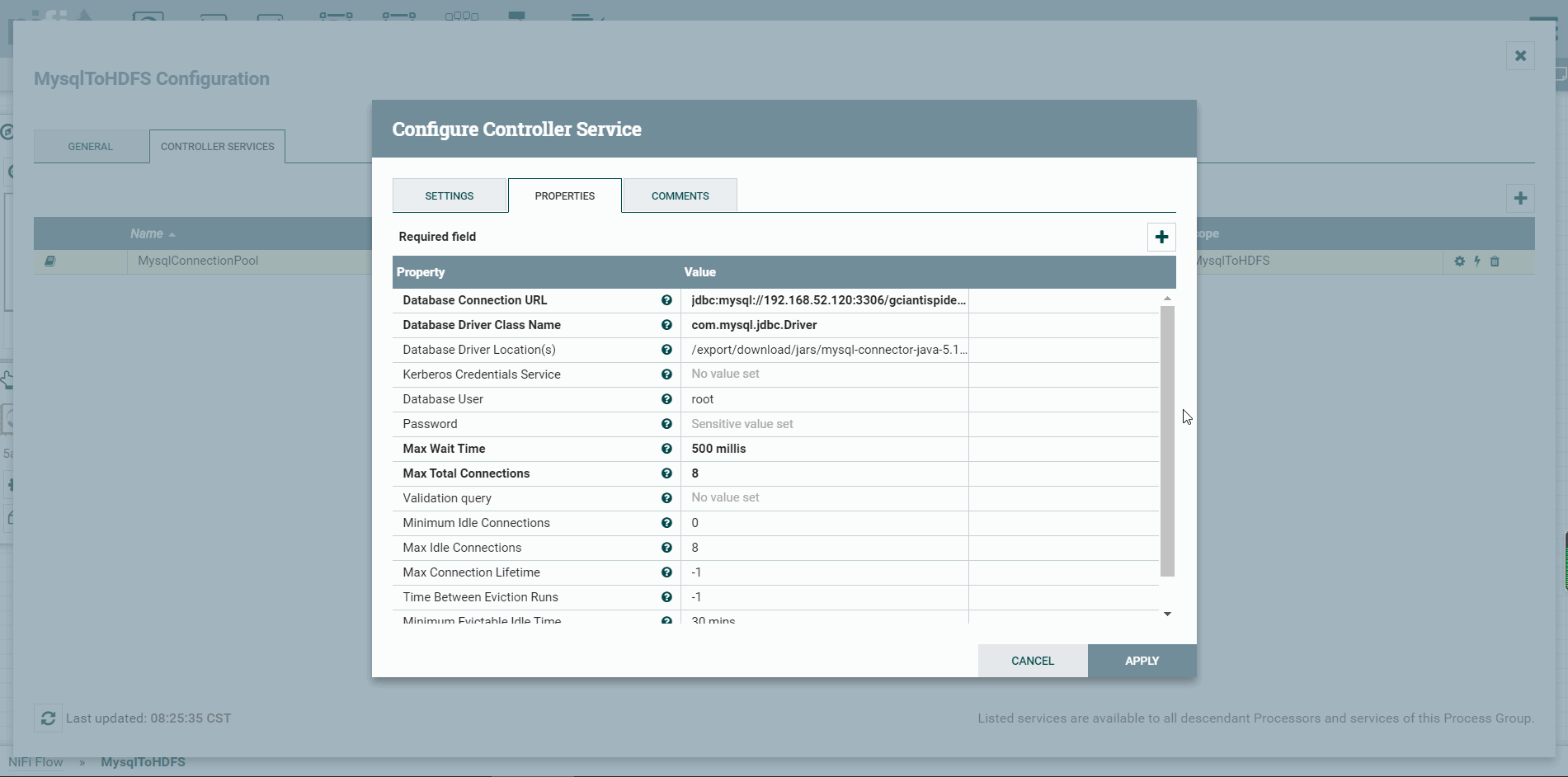Screen dimensions: 1568x777
Task: View help for Max Total Connections
Action: point(666,473)
